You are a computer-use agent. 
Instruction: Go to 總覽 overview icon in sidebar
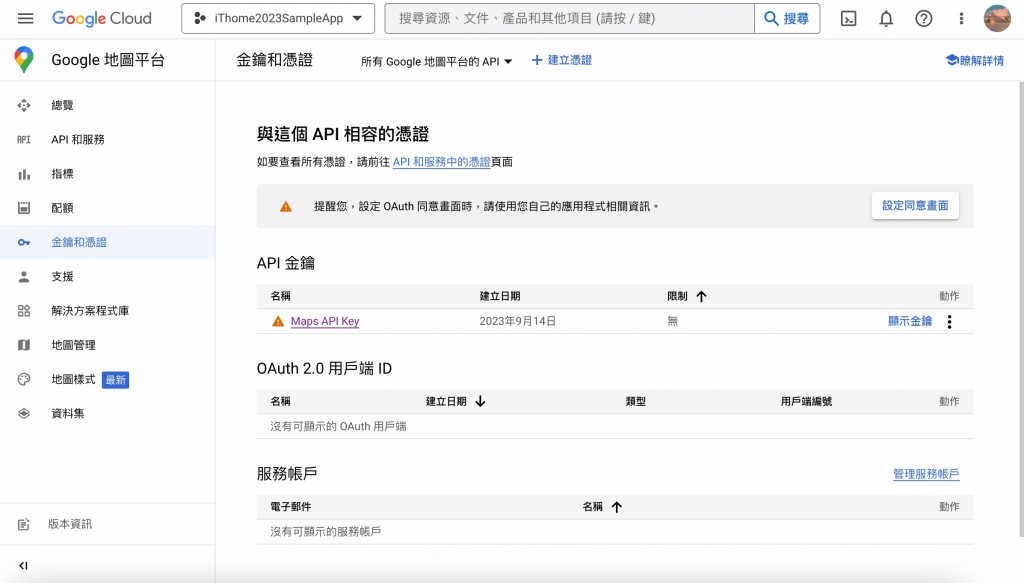pyautogui.click(x=24, y=105)
